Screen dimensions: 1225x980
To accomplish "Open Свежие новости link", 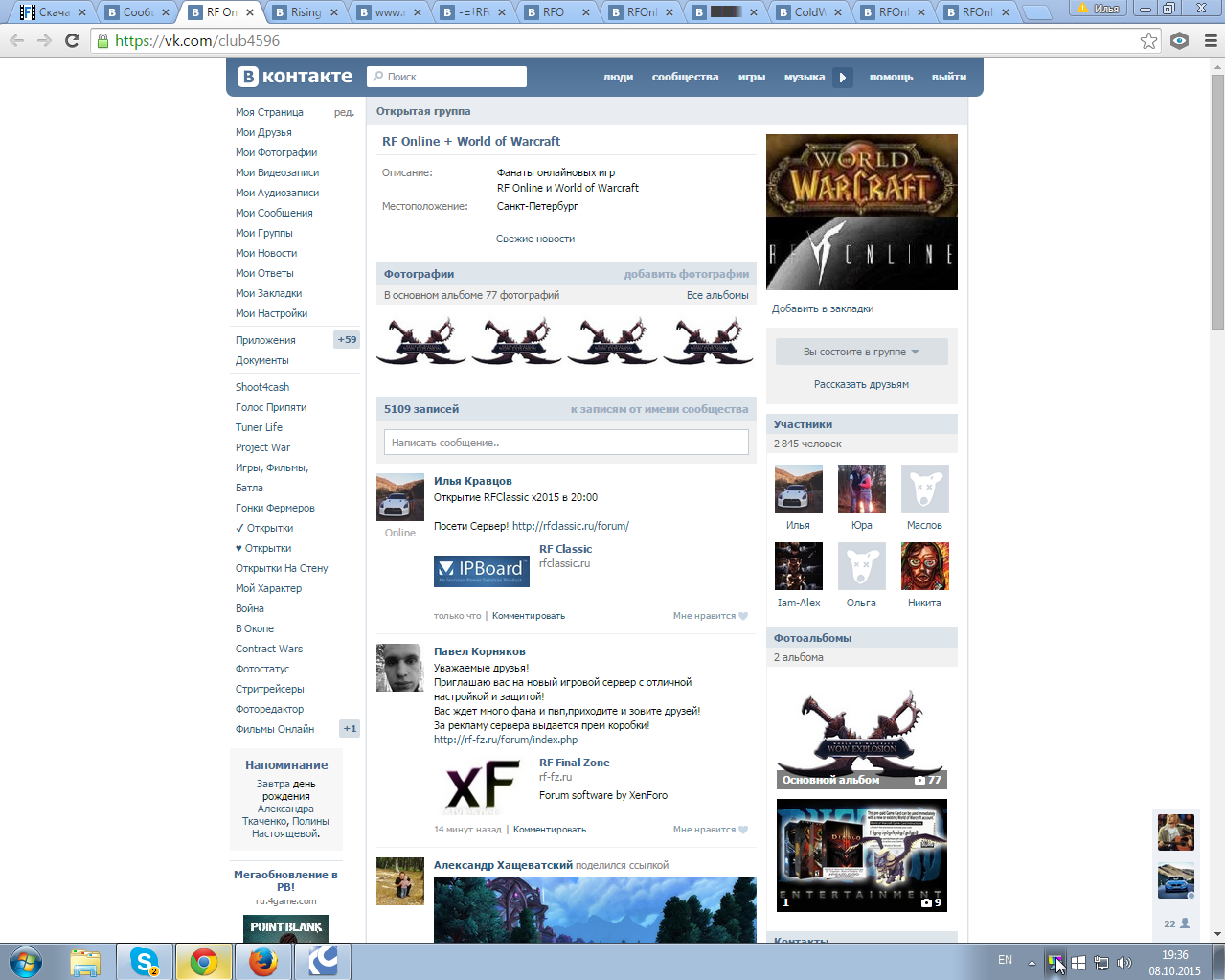I will (535, 239).
